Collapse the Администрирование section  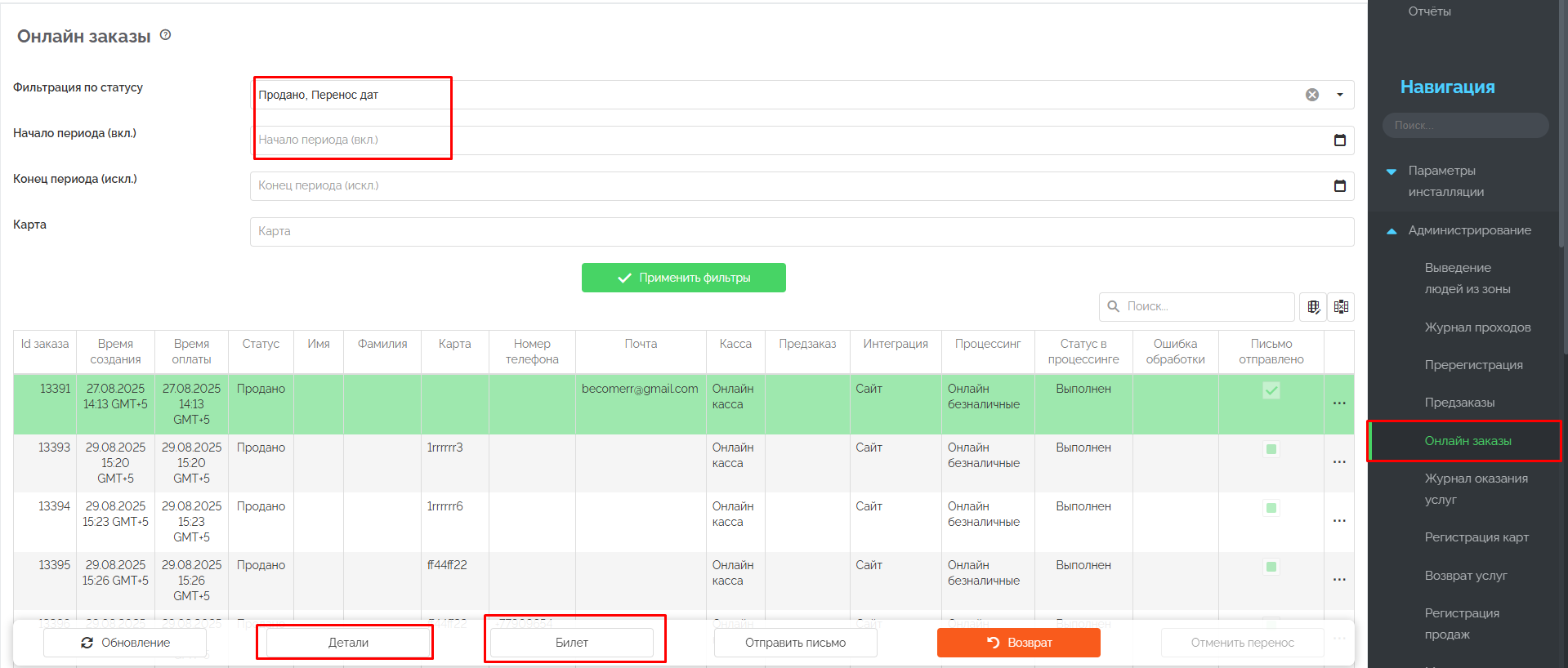(1392, 231)
